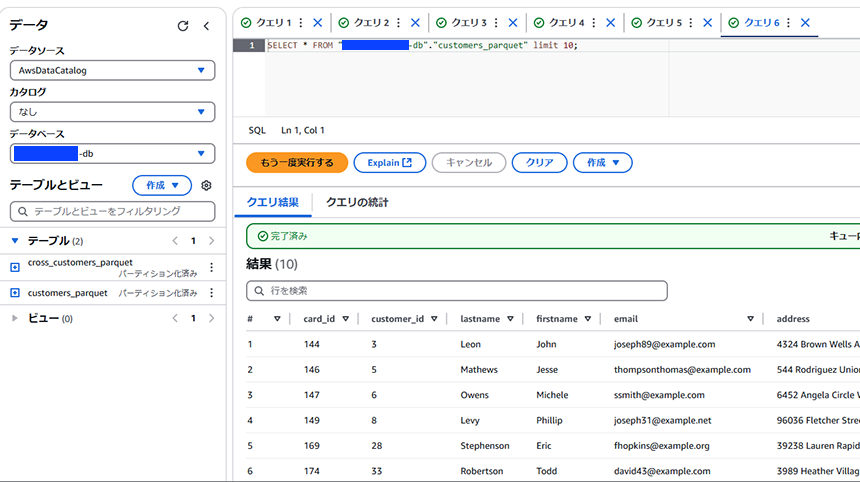Click the Explain button

click(389, 162)
